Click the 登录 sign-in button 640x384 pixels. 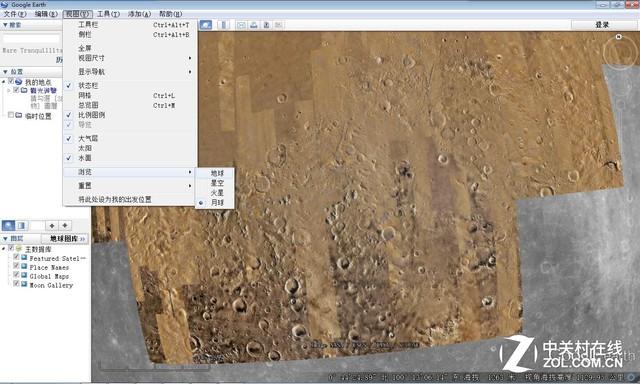tap(602, 25)
